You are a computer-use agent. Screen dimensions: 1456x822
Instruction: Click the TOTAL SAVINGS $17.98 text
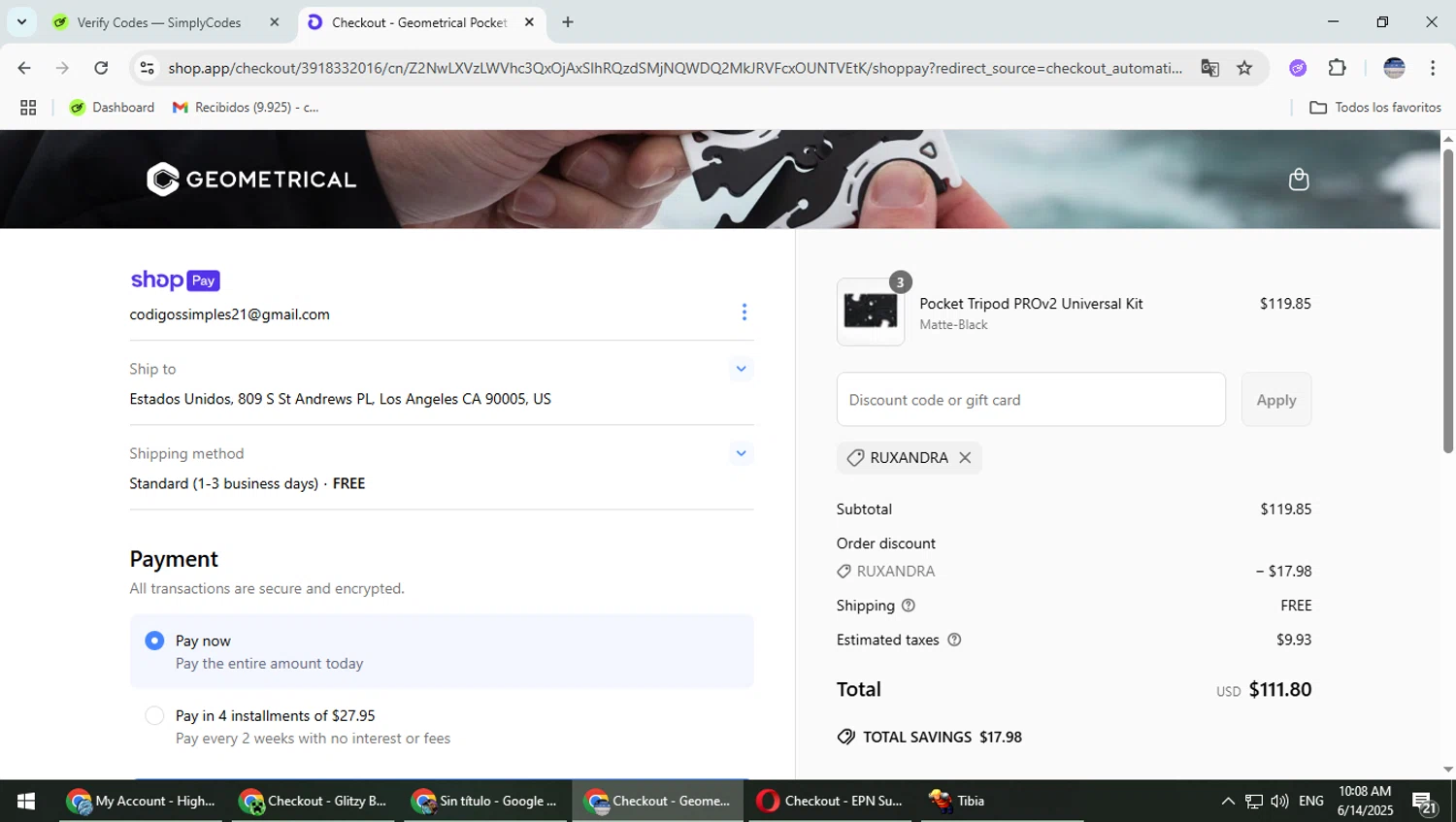pyautogui.click(x=943, y=738)
